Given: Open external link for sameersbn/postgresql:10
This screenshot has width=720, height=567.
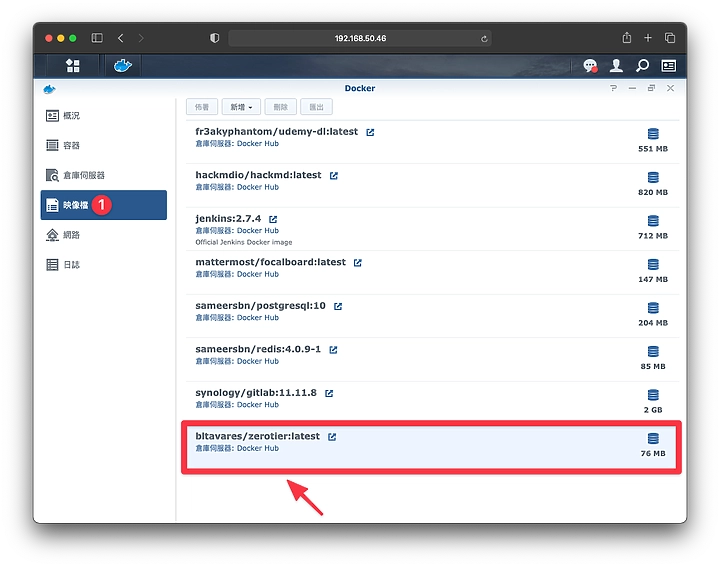Looking at the screenshot, I should (338, 306).
